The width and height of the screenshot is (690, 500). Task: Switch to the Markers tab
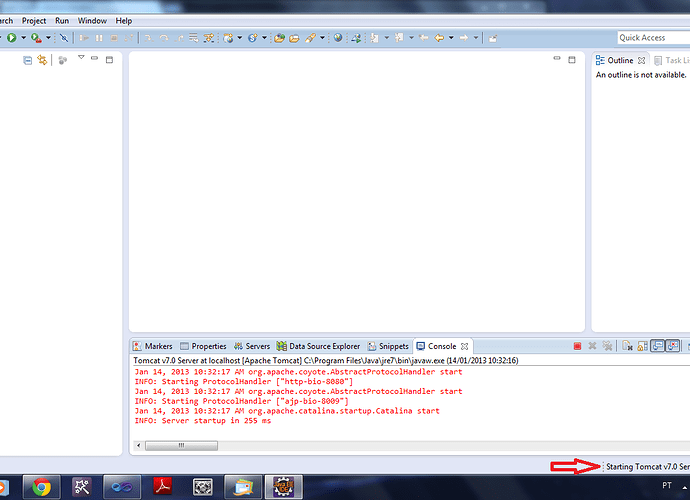153,346
